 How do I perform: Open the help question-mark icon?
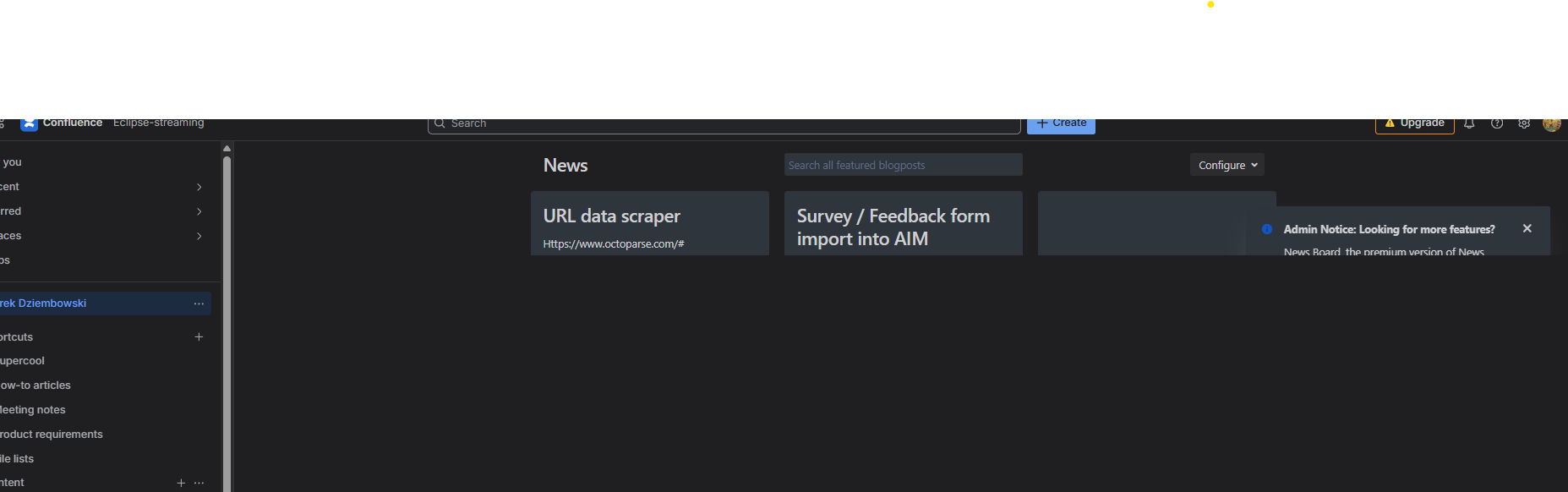[x=1497, y=123]
